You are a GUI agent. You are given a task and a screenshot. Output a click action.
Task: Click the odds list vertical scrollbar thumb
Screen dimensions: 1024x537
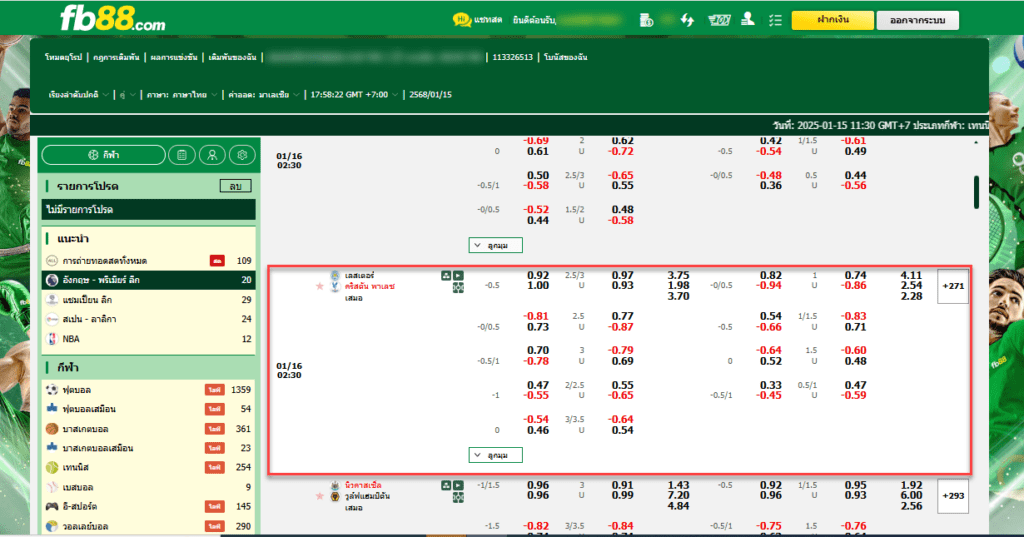coord(976,192)
